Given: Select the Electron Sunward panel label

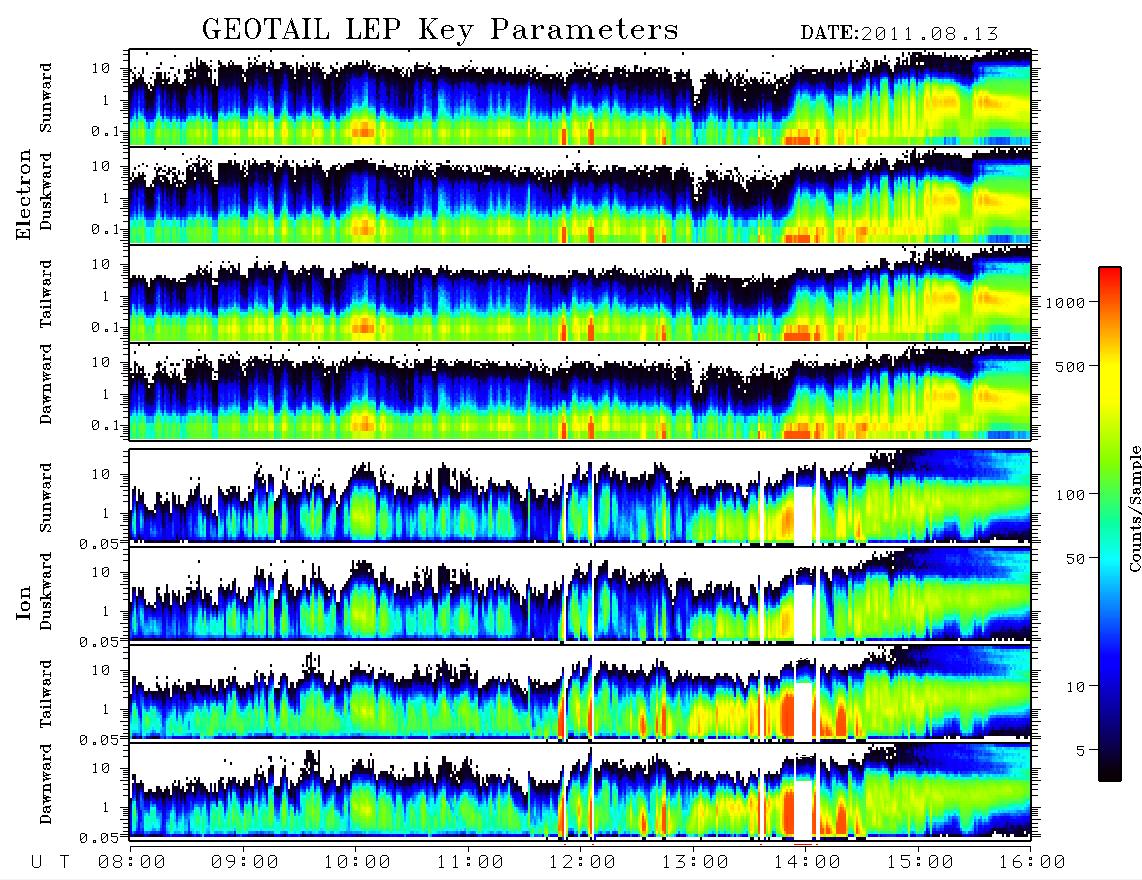Looking at the screenshot, I should [x=46, y=98].
